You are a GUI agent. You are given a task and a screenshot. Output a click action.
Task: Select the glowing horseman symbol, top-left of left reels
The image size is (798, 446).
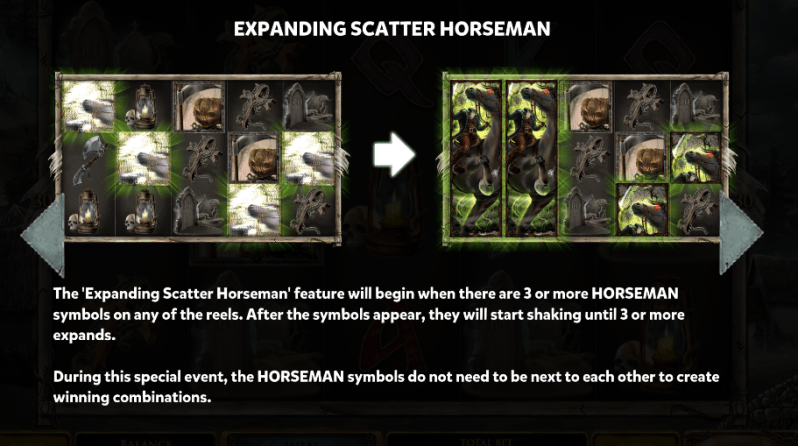[x=89, y=107]
